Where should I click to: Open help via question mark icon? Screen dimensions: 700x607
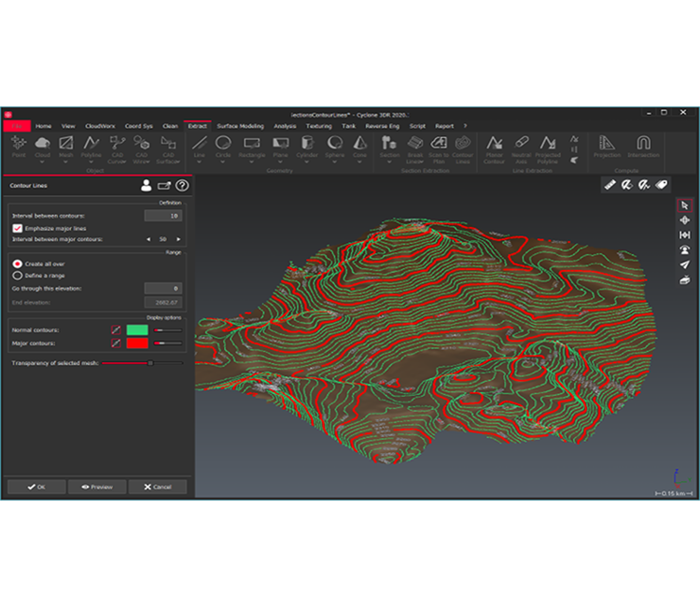(x=182, y=186)
